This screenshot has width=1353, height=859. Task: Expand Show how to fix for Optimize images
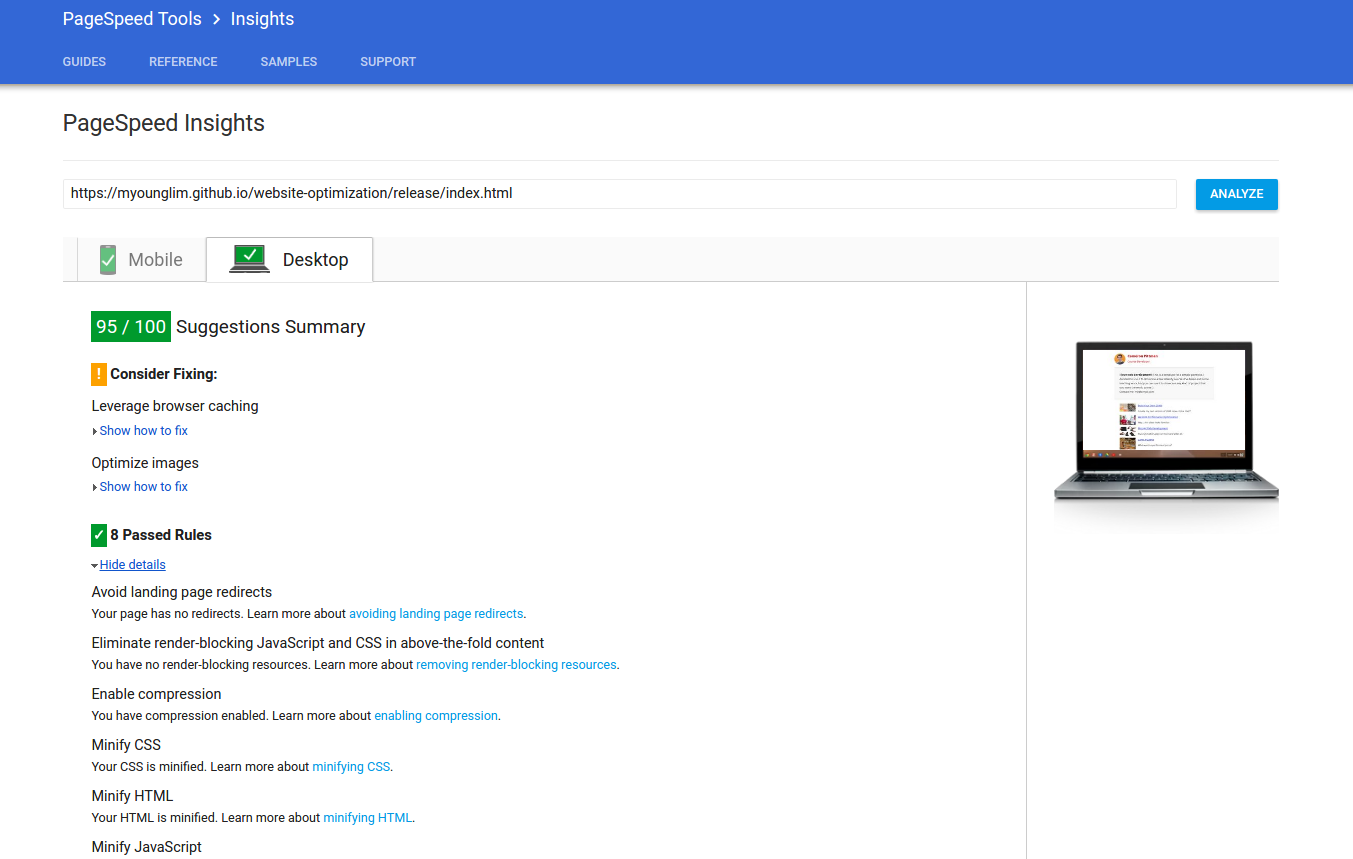pyautogui.click(x=143, y=487)
